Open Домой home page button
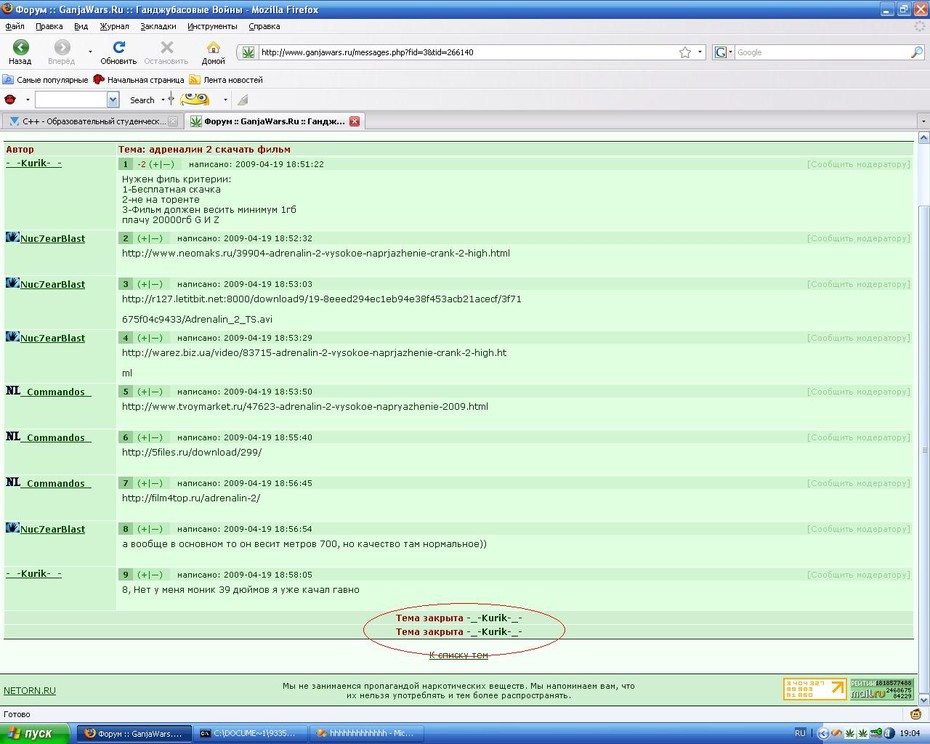The width and height of the screenshot is (930, 744). pyautogui.click(x=213, y=52)
